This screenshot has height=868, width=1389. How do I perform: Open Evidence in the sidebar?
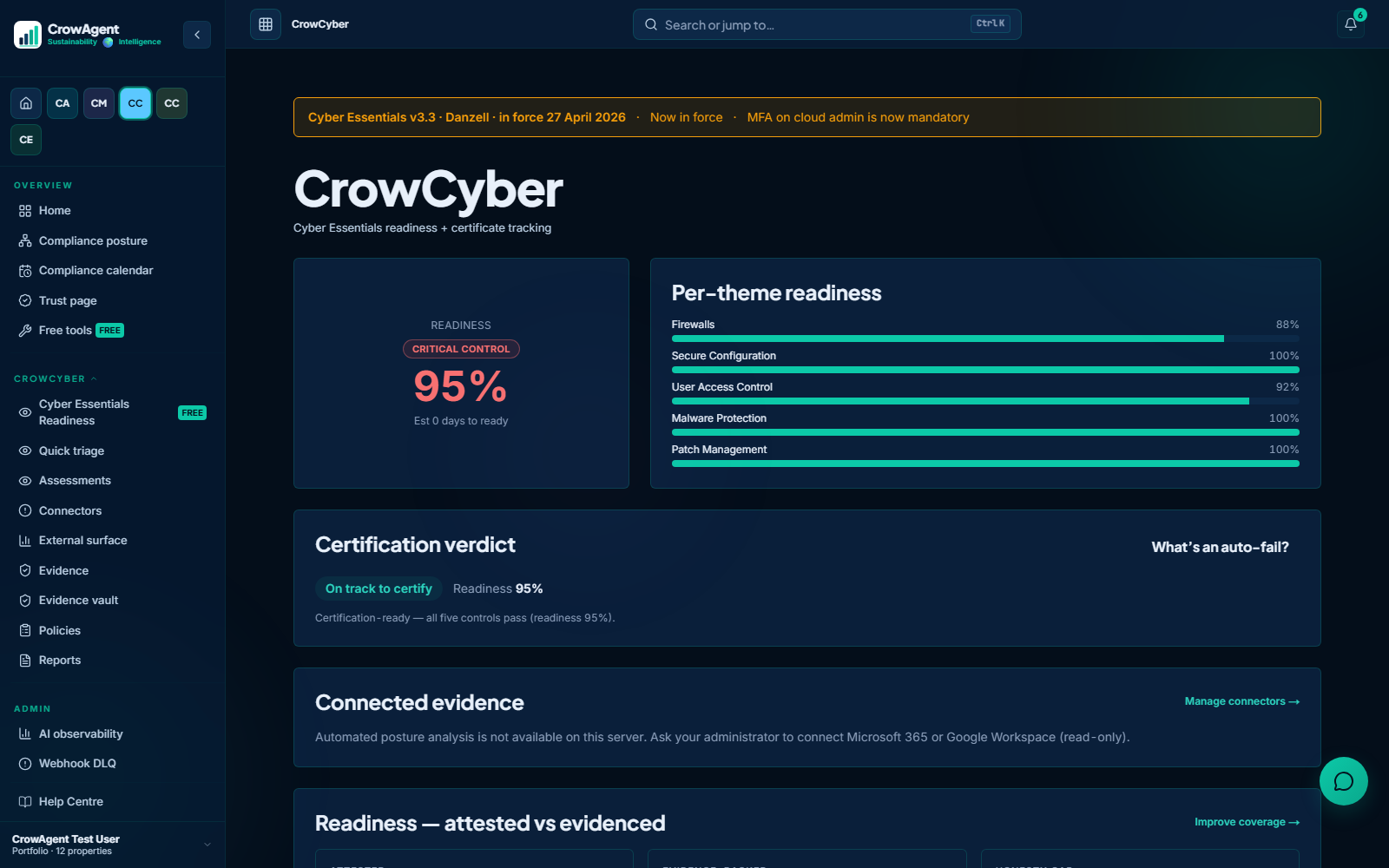112,570
